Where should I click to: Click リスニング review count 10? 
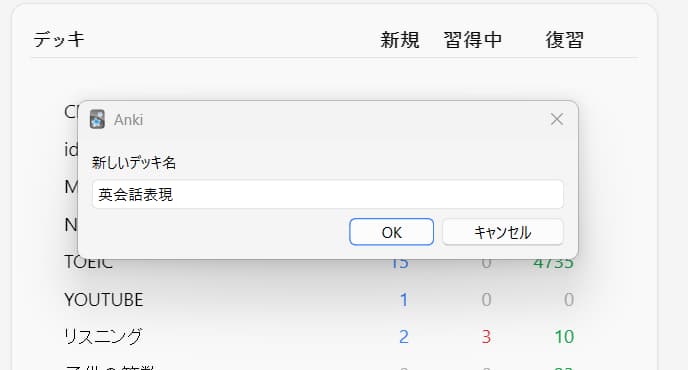[564, 337]
